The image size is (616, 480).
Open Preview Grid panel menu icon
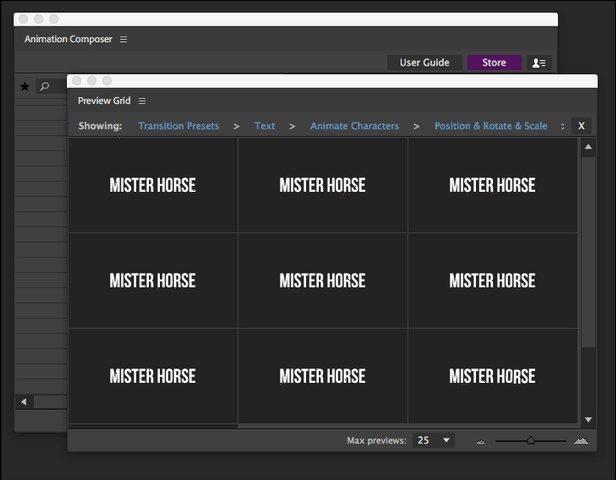click(143, 101)
